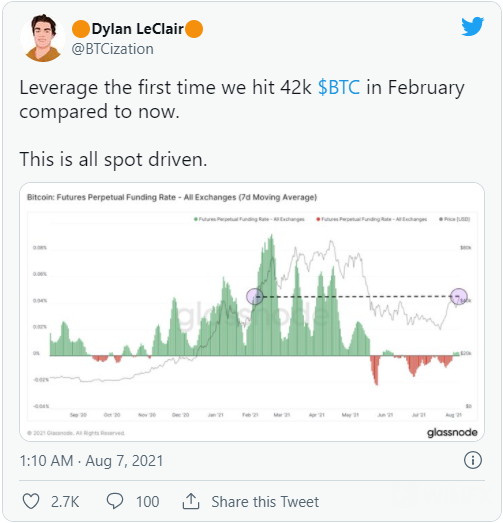Open Dylan LeClair's profile avatar
Image resolution: width=503 pixels, height=523 pixels.
[x=43, y=38]
